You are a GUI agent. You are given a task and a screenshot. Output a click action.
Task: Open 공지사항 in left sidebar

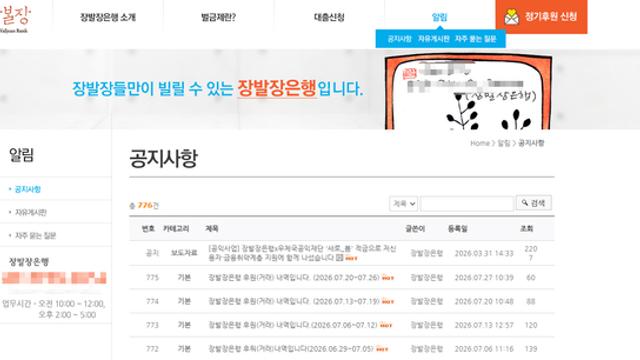click(28, 189)
